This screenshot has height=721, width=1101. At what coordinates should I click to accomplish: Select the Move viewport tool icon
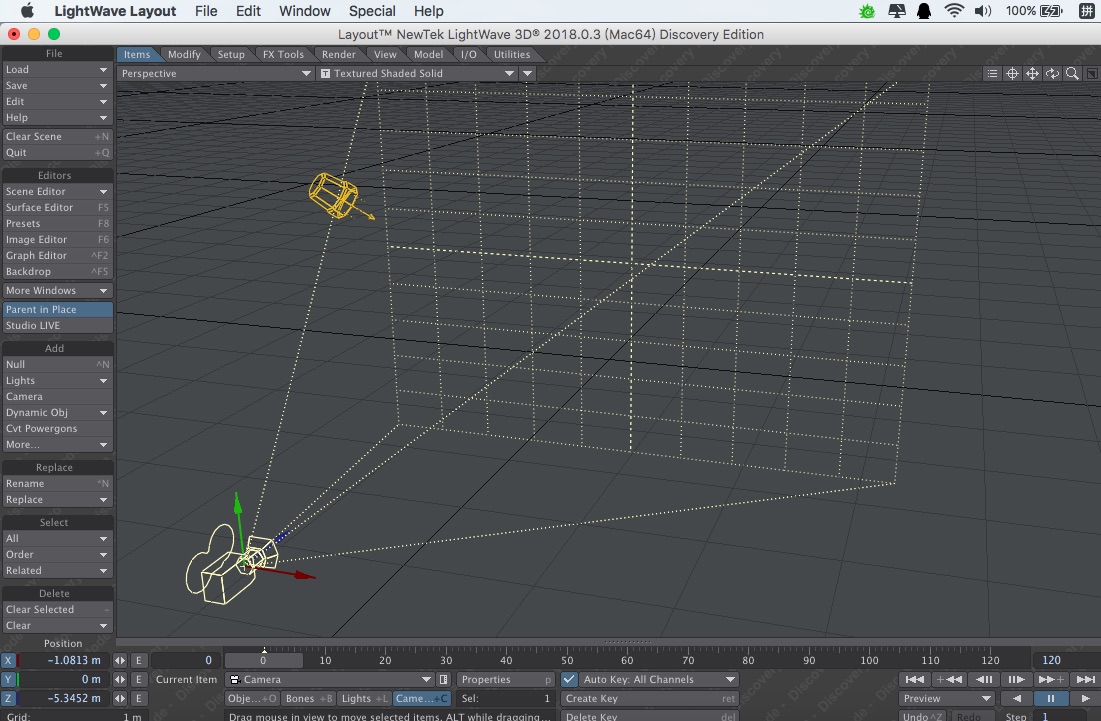(1032, 73)
